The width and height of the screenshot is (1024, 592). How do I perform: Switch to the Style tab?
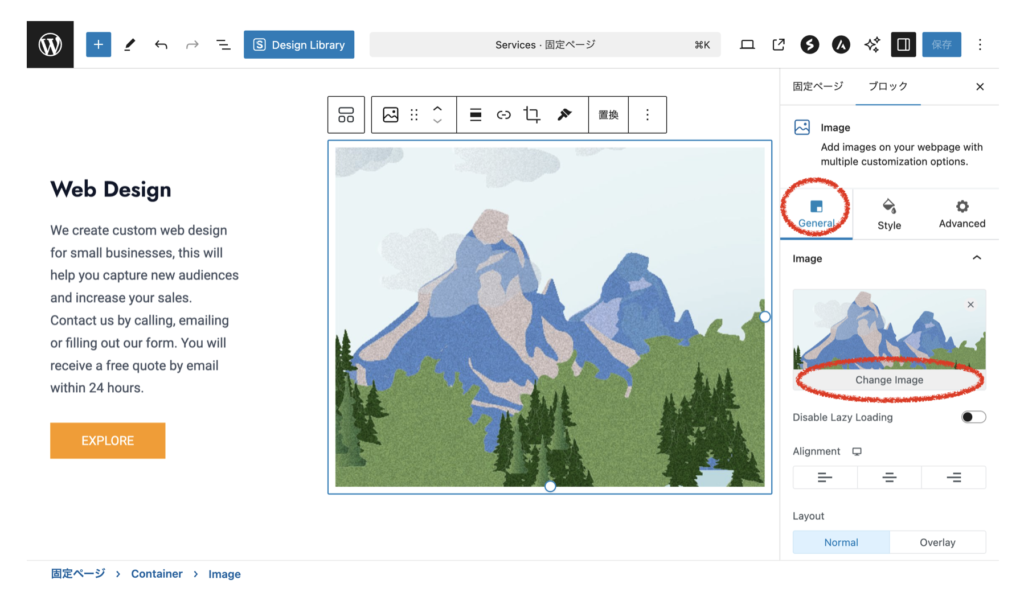click(889, 214)
